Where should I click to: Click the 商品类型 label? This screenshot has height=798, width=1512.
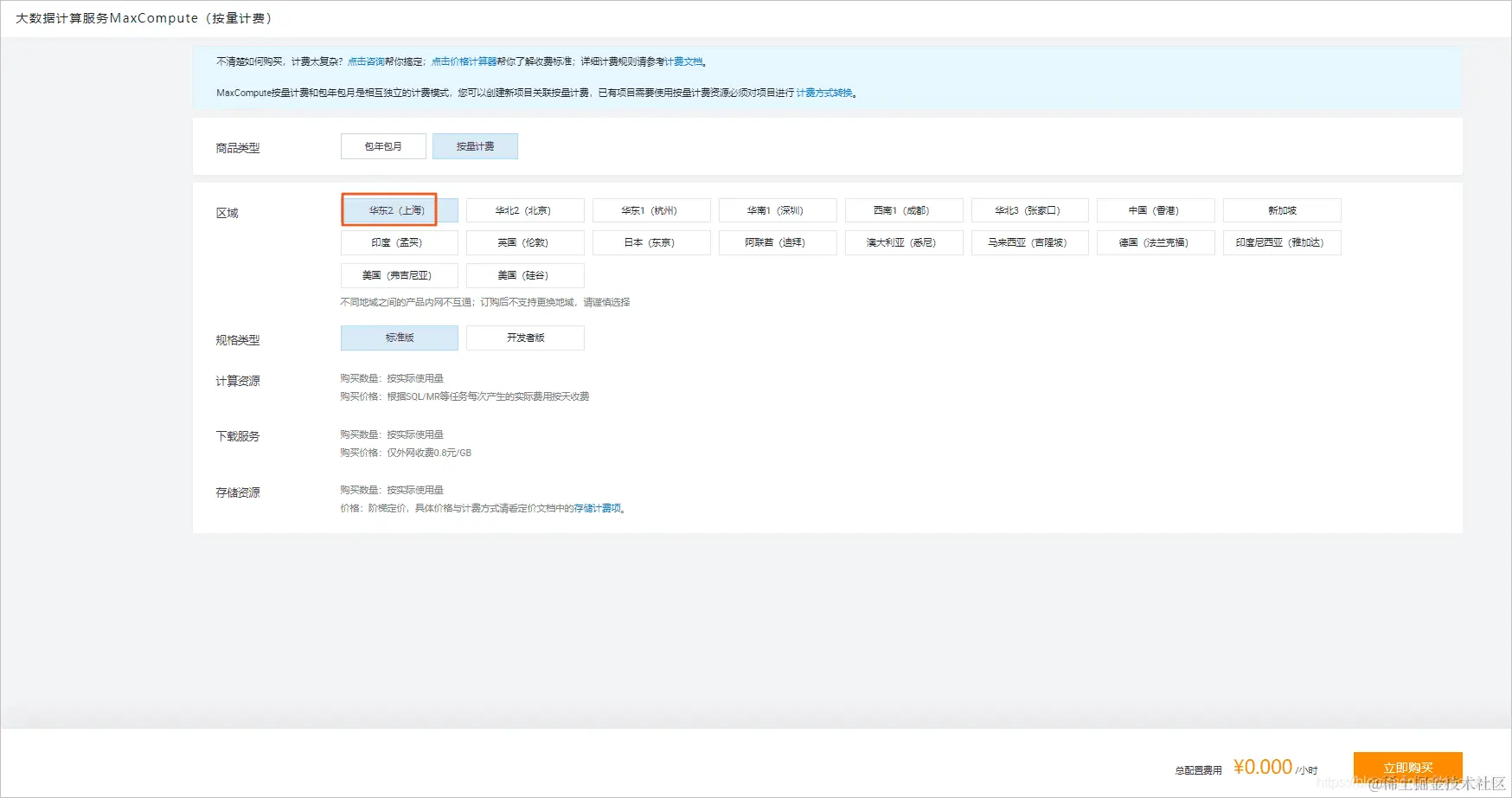238,148
